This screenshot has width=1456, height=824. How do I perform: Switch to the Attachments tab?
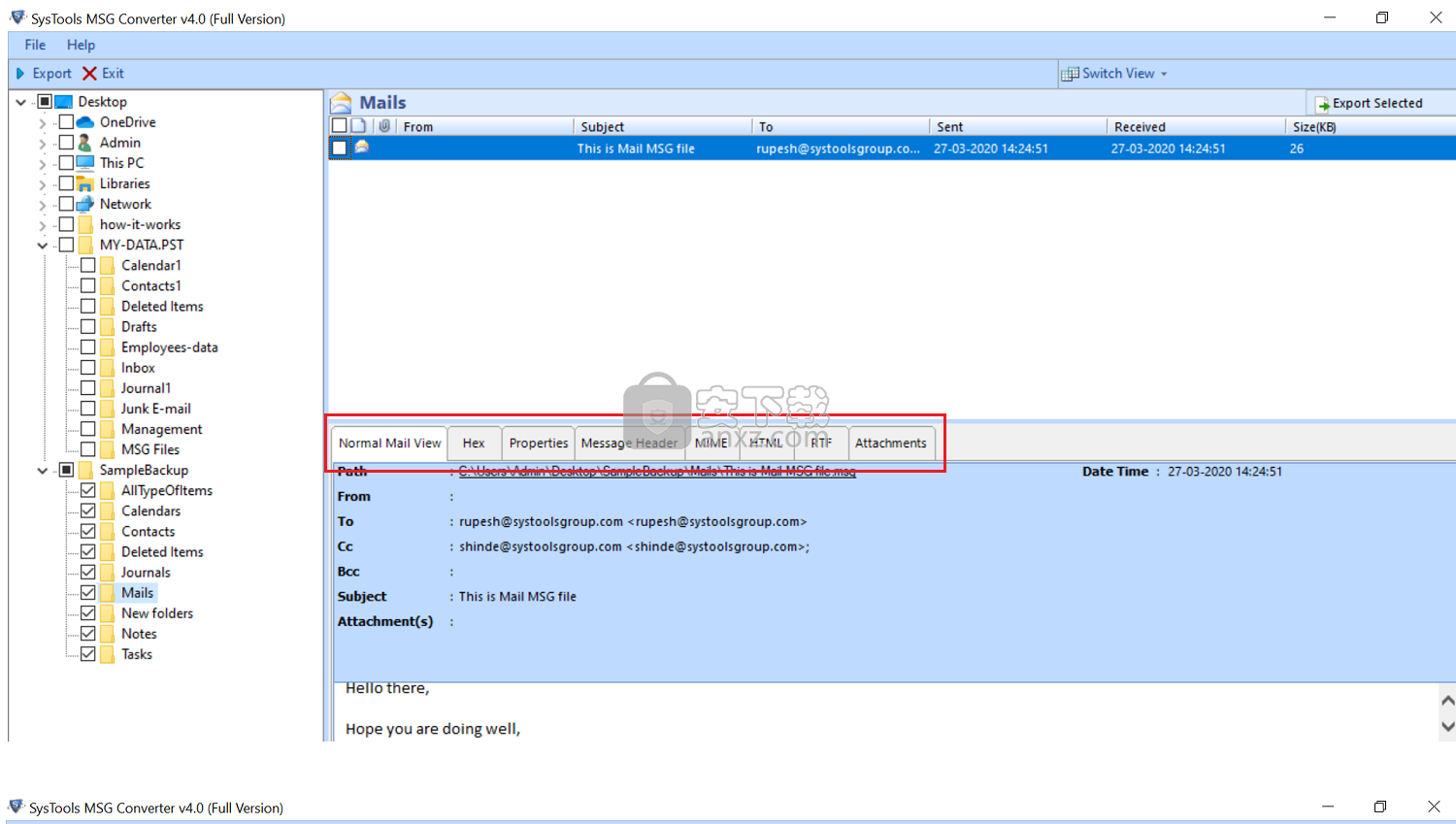[891, 443]
